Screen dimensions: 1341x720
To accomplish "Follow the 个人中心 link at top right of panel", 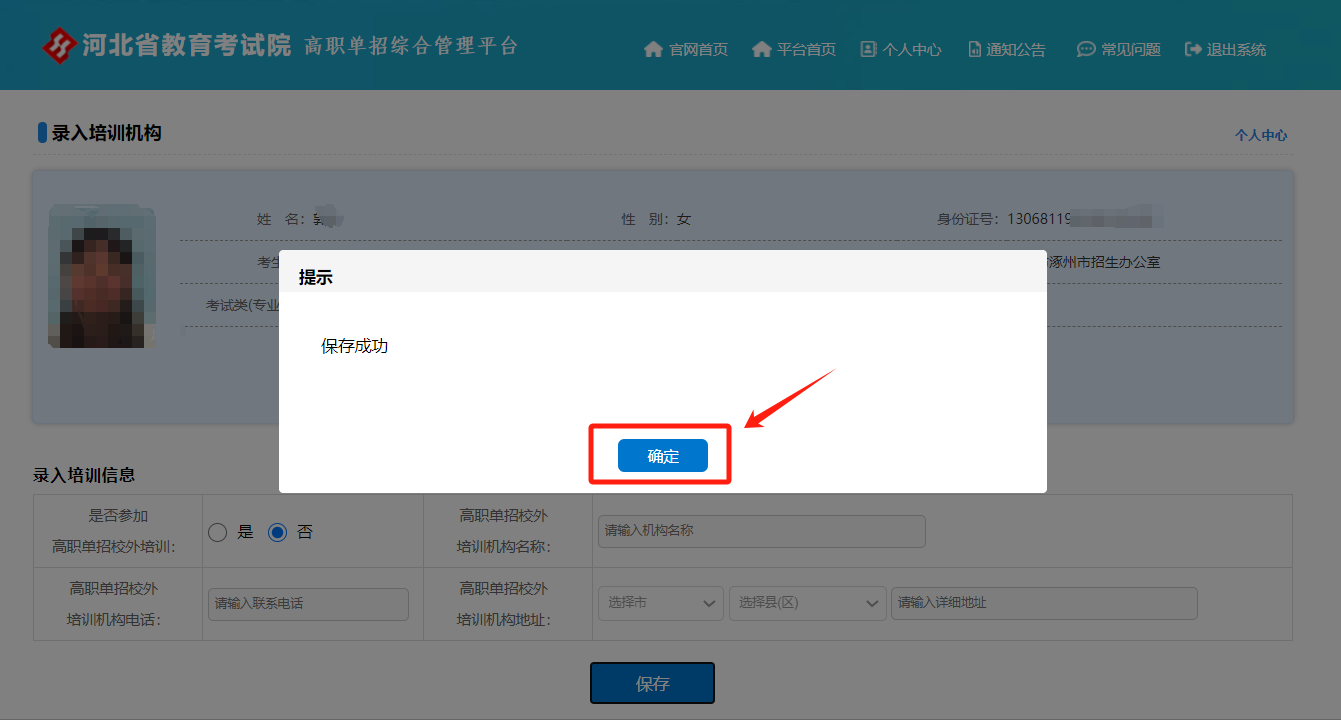I will click(1260, 135).
